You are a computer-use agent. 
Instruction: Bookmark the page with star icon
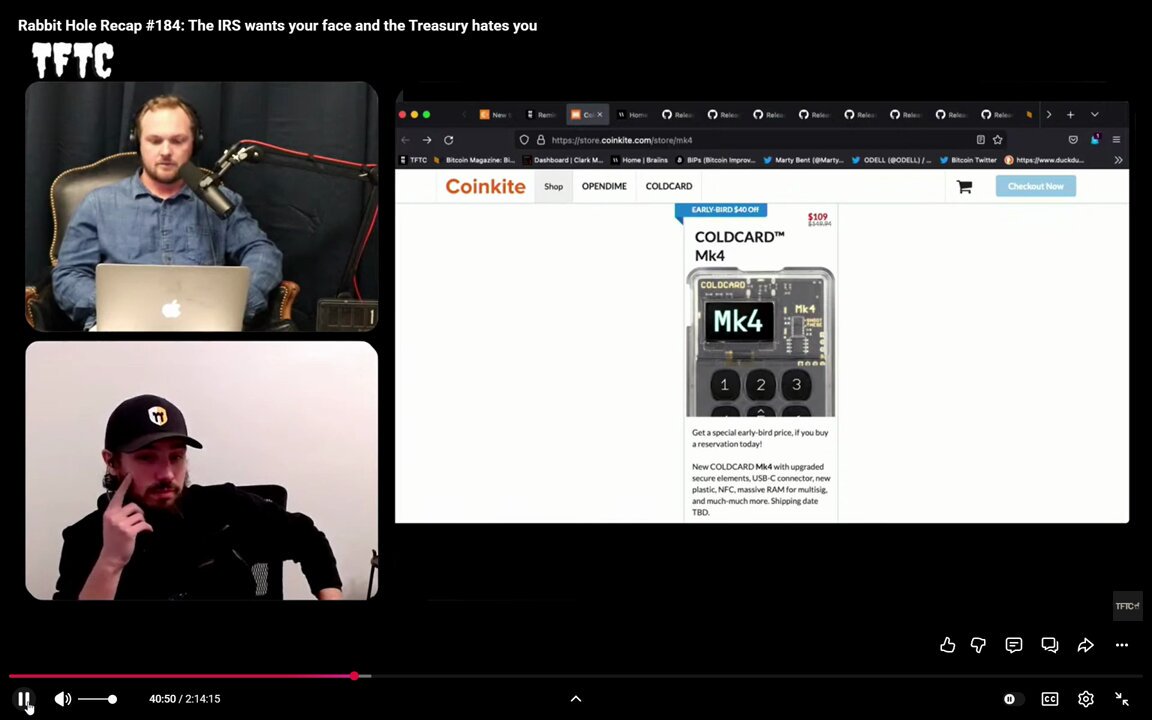coord(998,140)
